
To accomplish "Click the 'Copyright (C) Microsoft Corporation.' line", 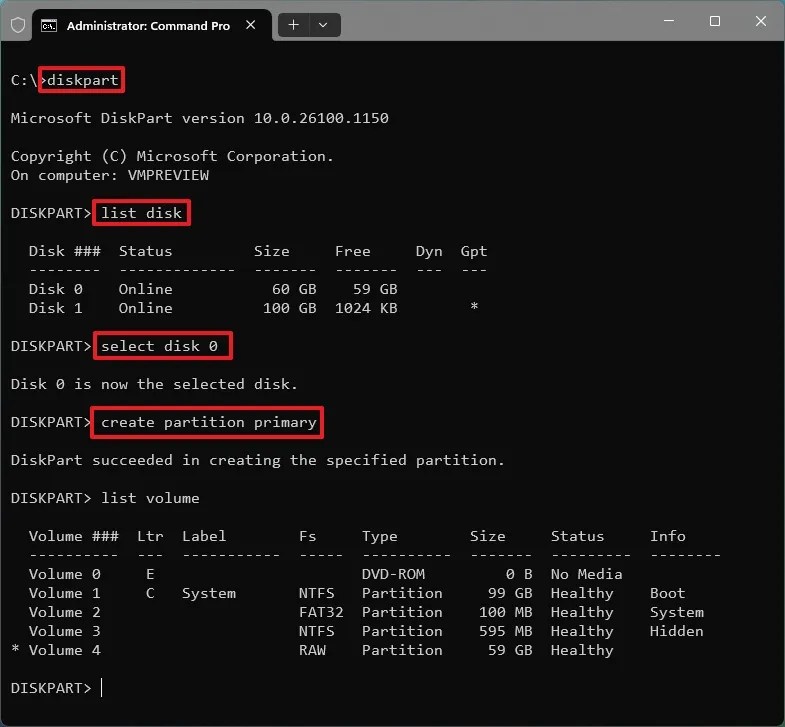I will [172, 156].
